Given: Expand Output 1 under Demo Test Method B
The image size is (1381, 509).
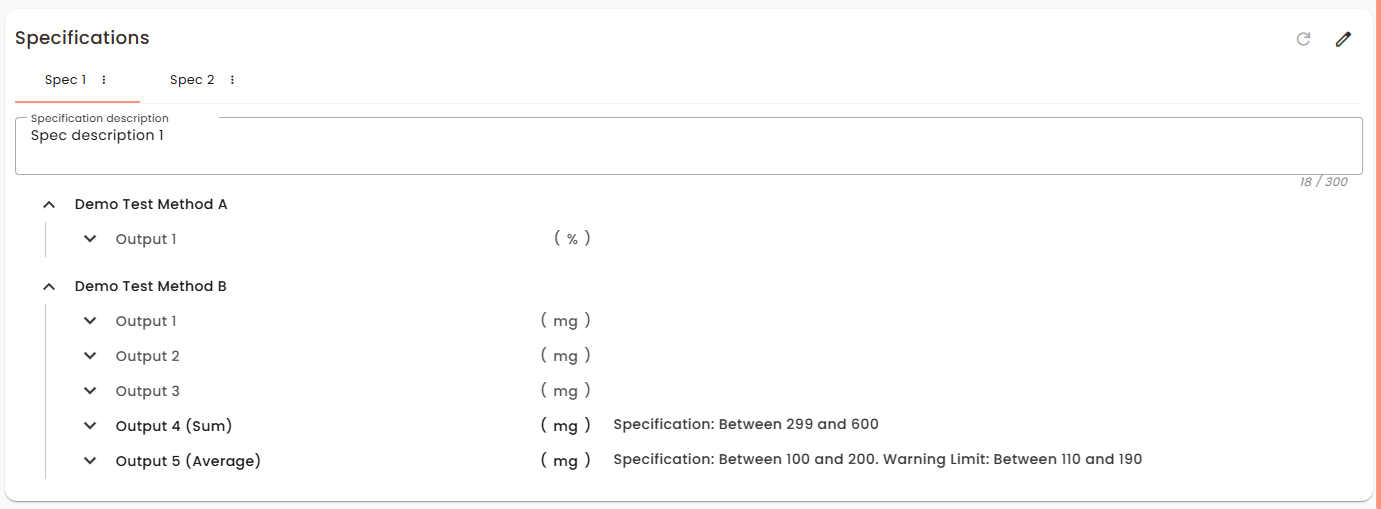Looking at the screenshot, I should (90, 321).
